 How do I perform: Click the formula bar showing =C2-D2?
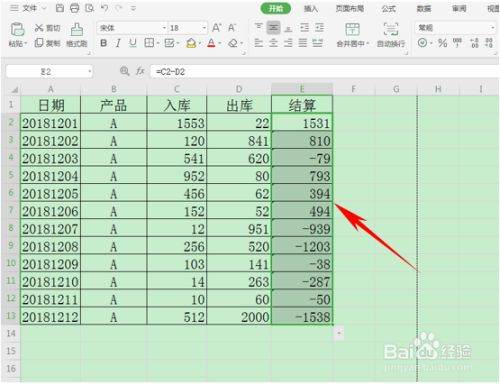click(324, 71)
